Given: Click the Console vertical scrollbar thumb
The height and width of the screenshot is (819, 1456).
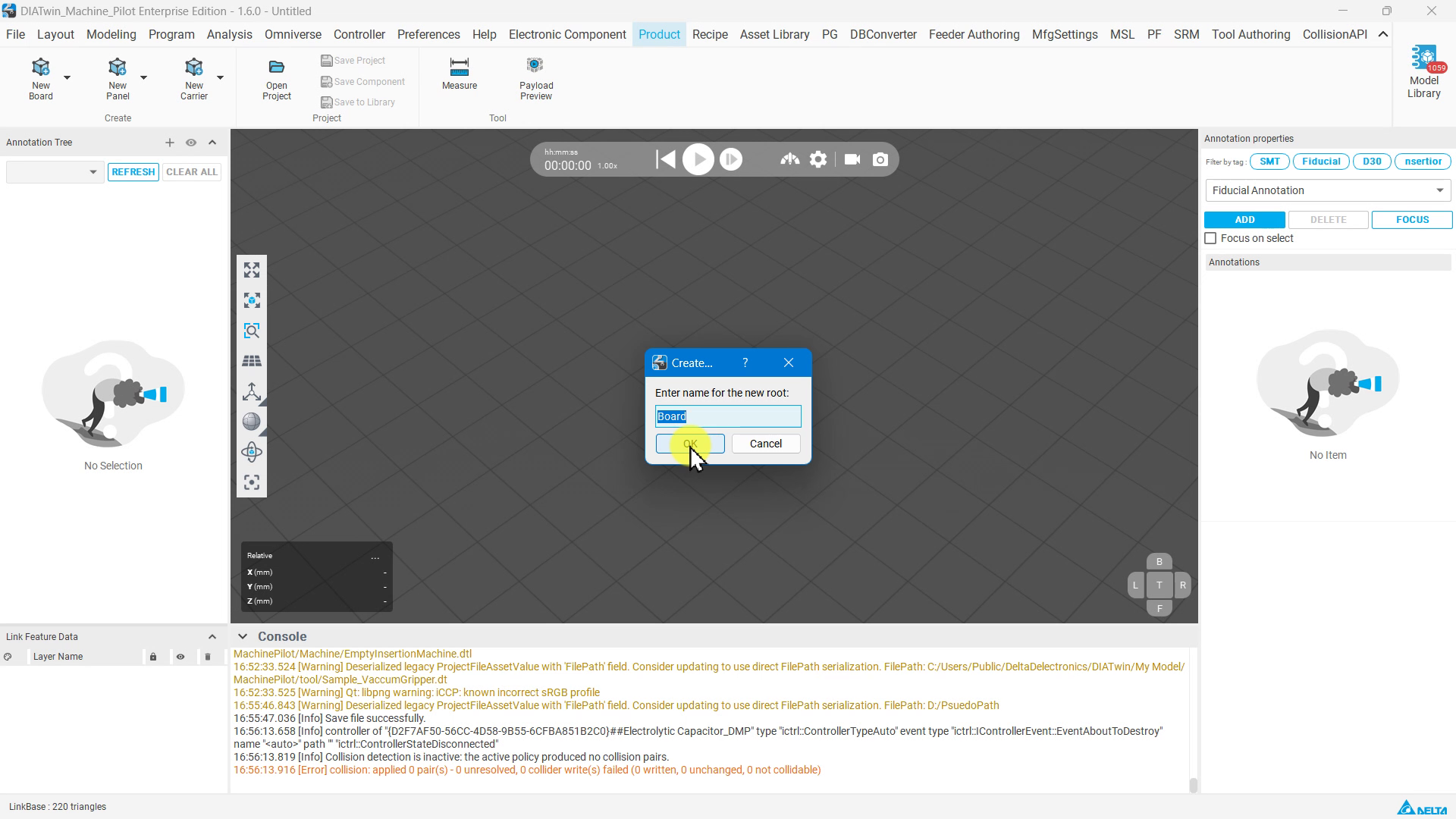Looking at the screenshot, I should tap(1193, 786).
